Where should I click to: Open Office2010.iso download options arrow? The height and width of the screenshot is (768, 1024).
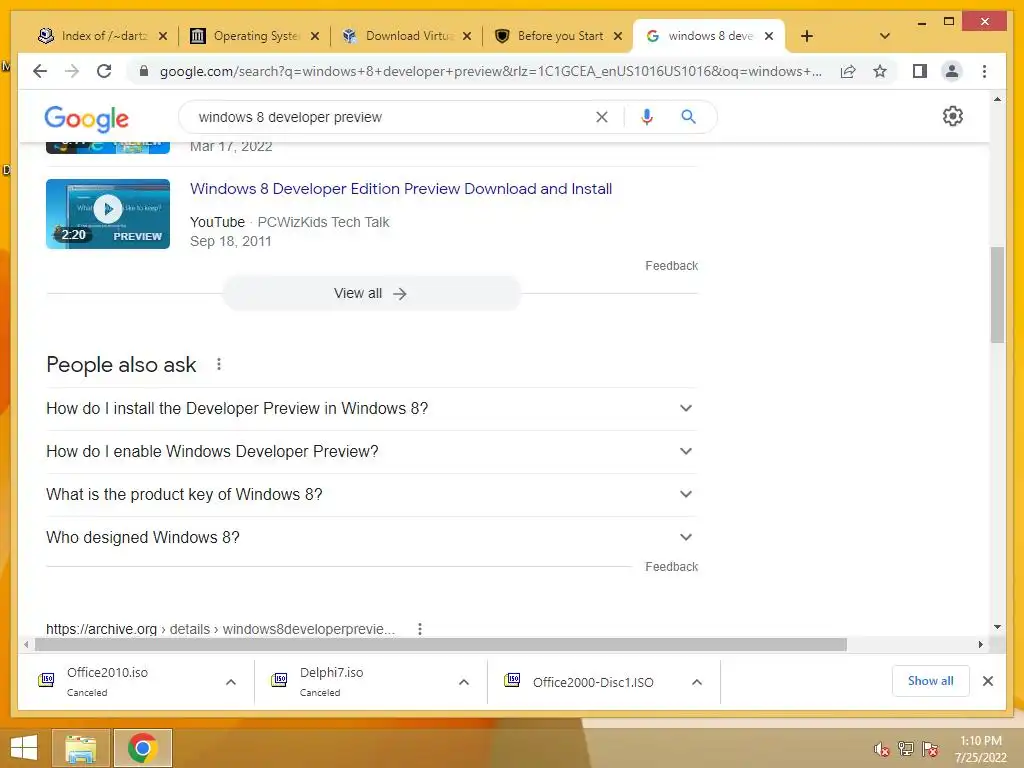(231, 682)
